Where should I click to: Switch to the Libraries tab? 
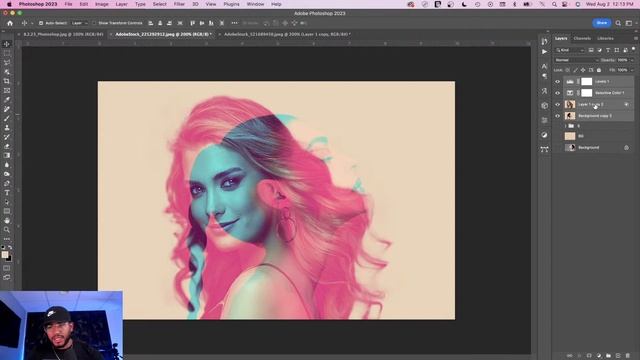pos(605,38)
